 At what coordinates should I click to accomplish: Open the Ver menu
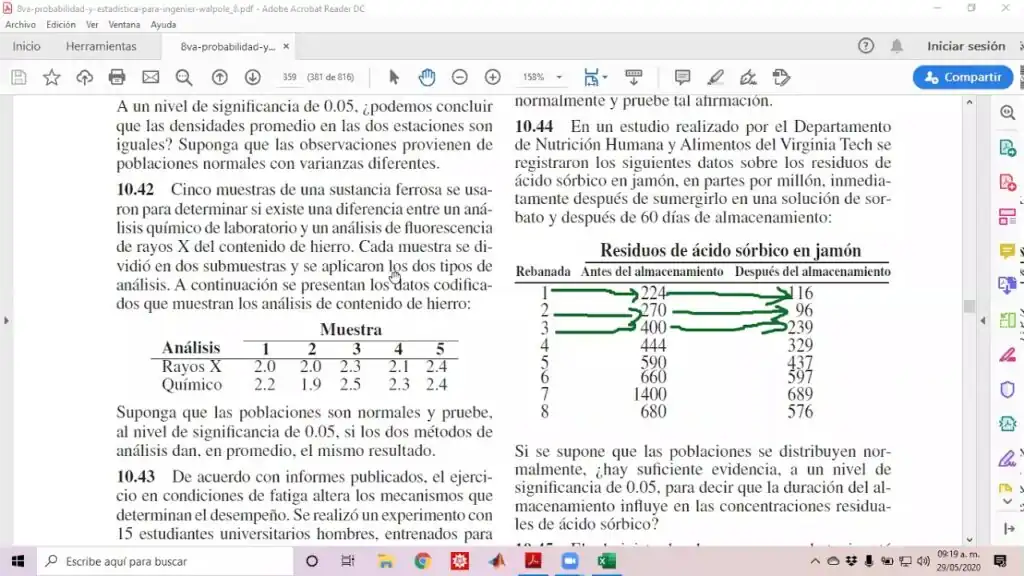point(92,24)
